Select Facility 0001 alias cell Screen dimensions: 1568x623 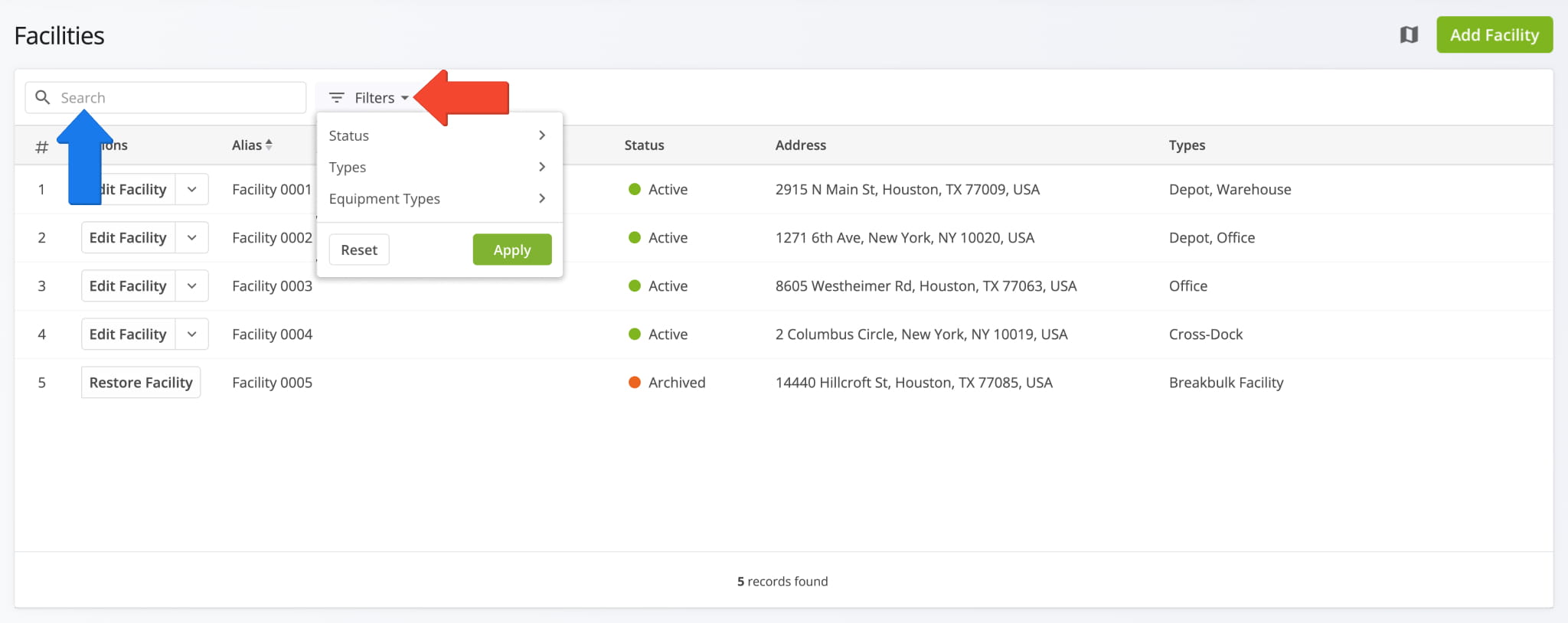(272, 189)
